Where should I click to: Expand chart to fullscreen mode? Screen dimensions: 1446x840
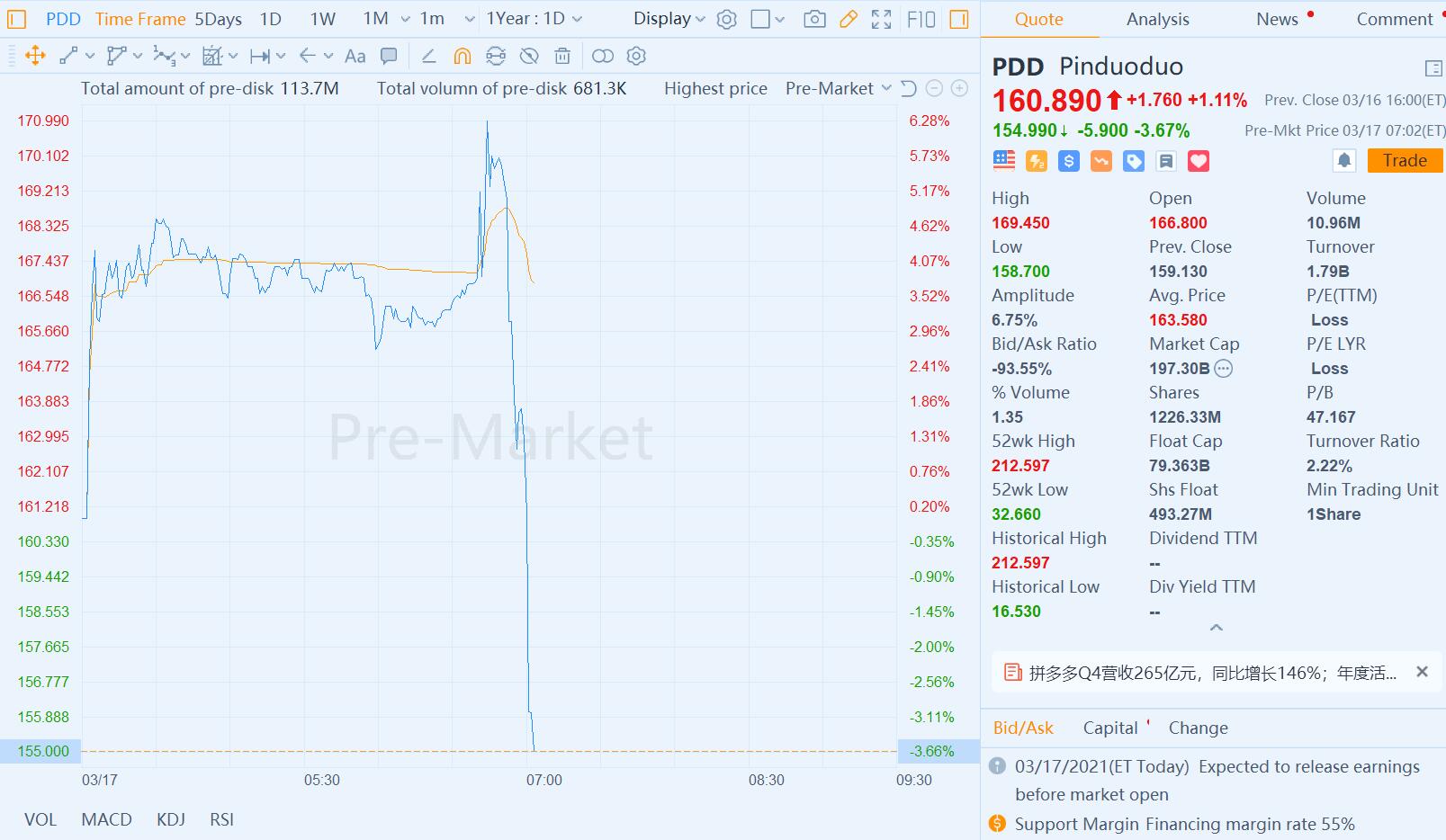880,19
